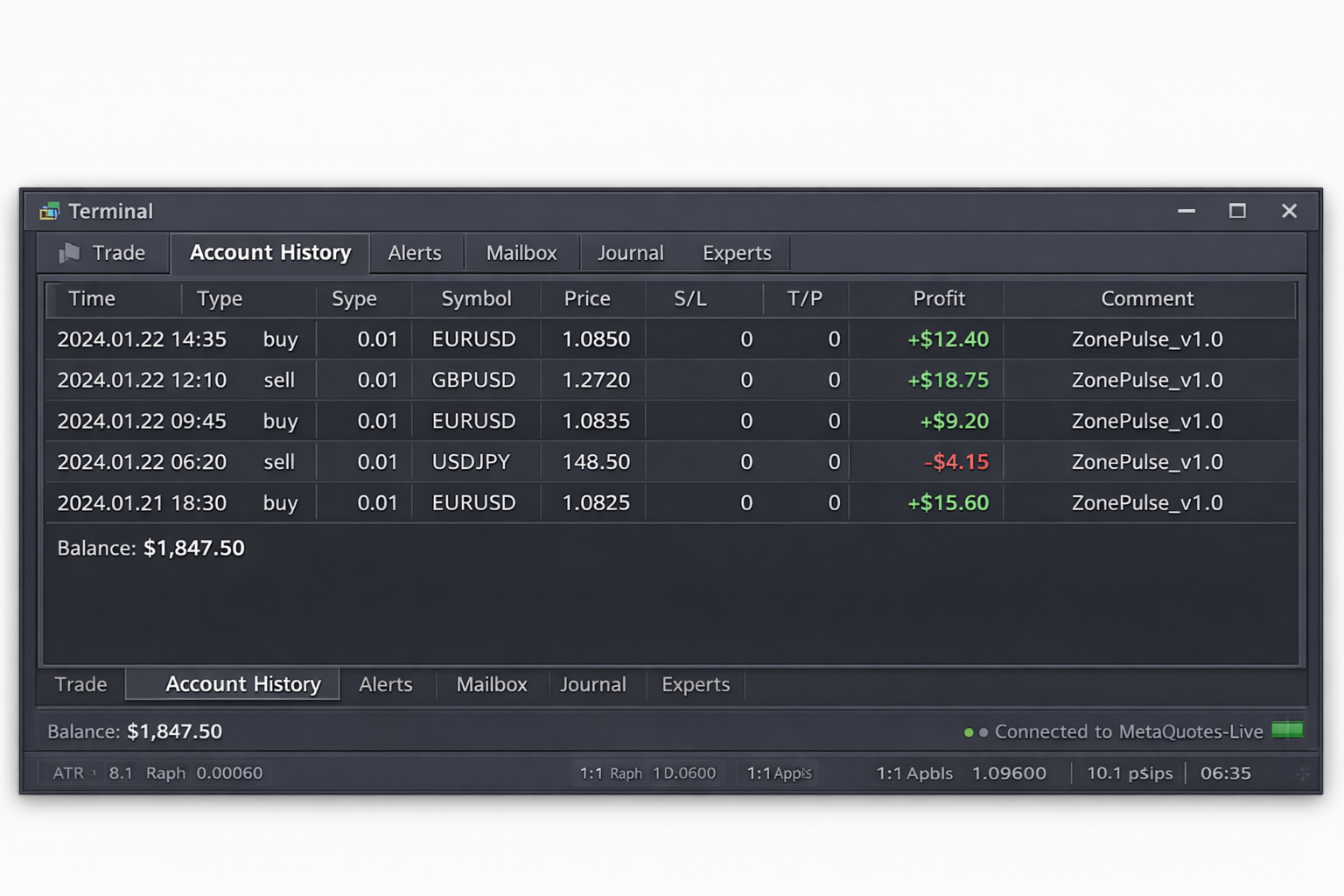Click the Terminal window title icon
The height and width of the screenshot is (896, 1344).
(49, 211)
